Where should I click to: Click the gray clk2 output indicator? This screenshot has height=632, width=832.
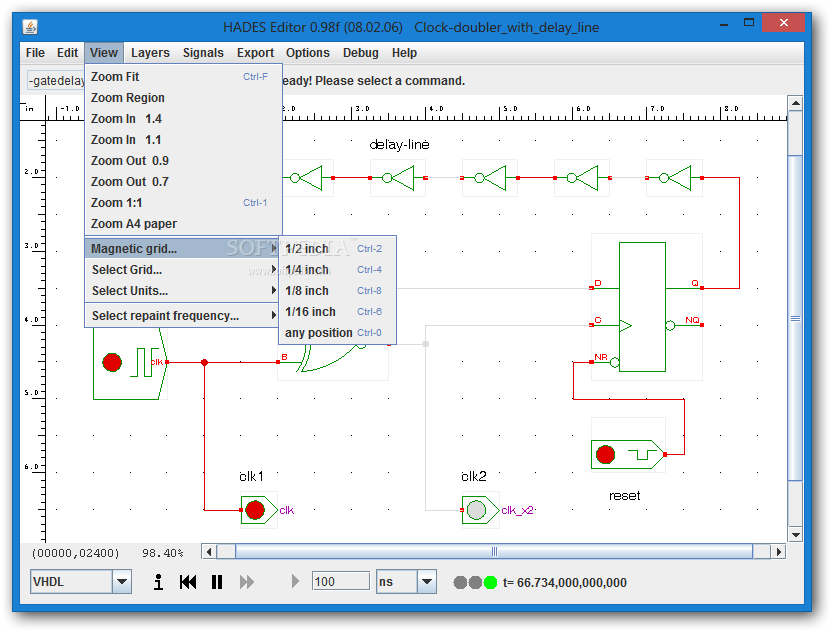(x=476, y=510)
